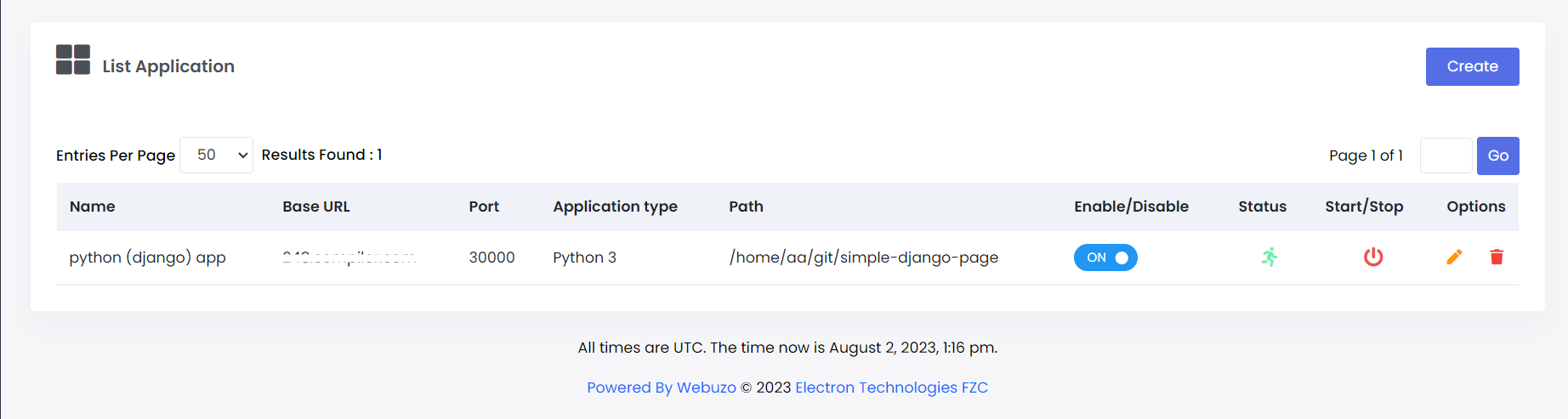1568x419 pixels.
Task: Open the Entries Per Page dropdown
Action: [216, 155]
